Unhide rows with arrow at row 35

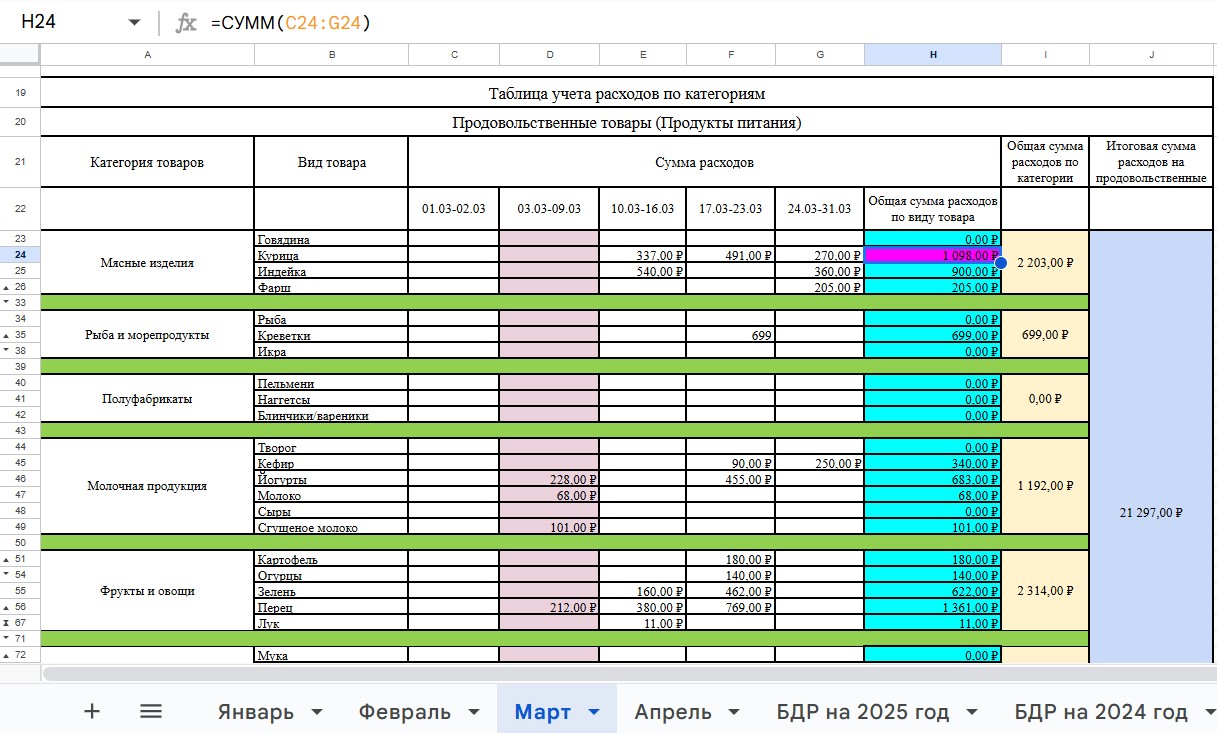pyautogui.click(x=6, y=336)
